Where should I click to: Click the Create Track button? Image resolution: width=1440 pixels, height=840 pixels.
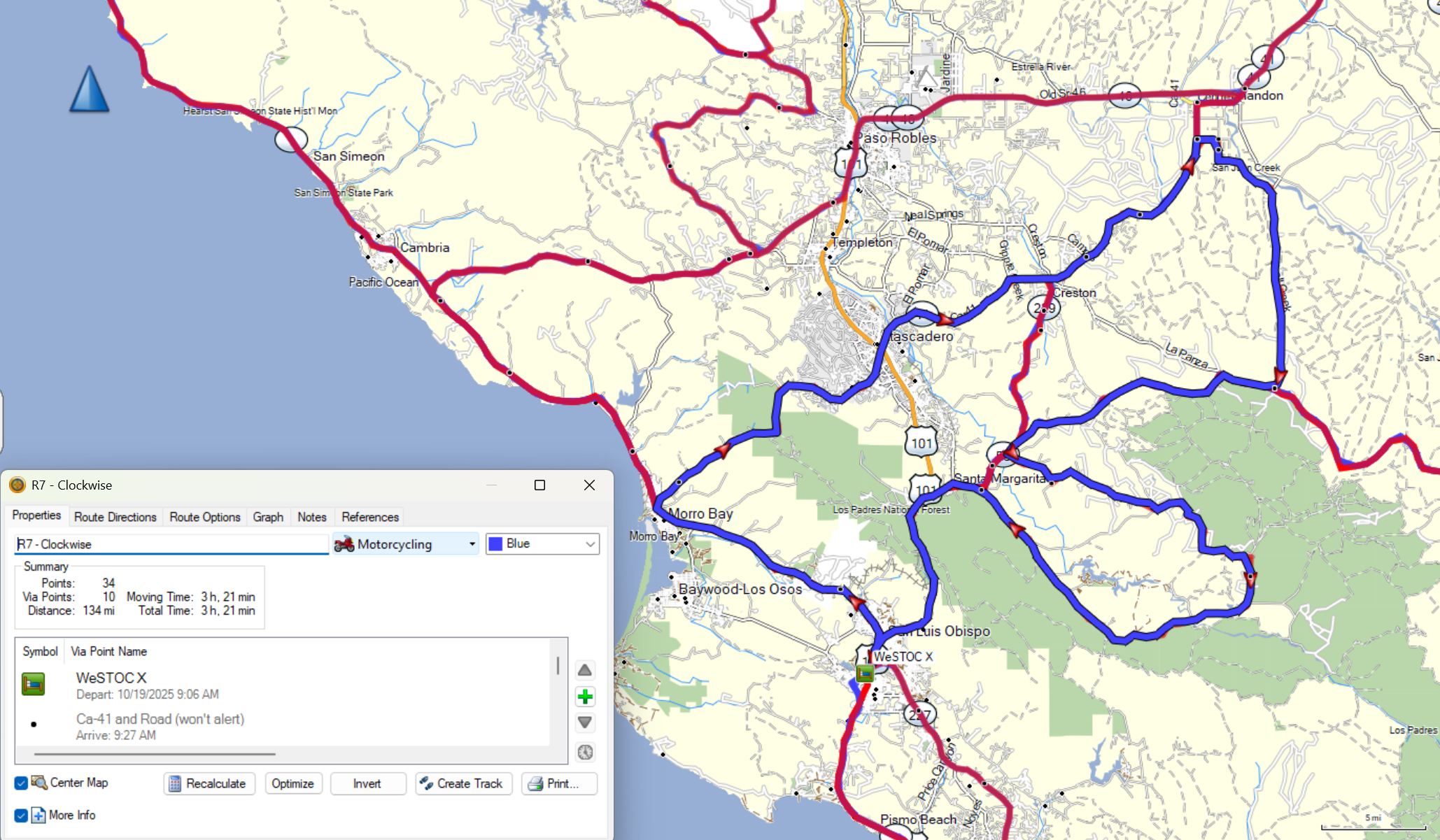463,783
